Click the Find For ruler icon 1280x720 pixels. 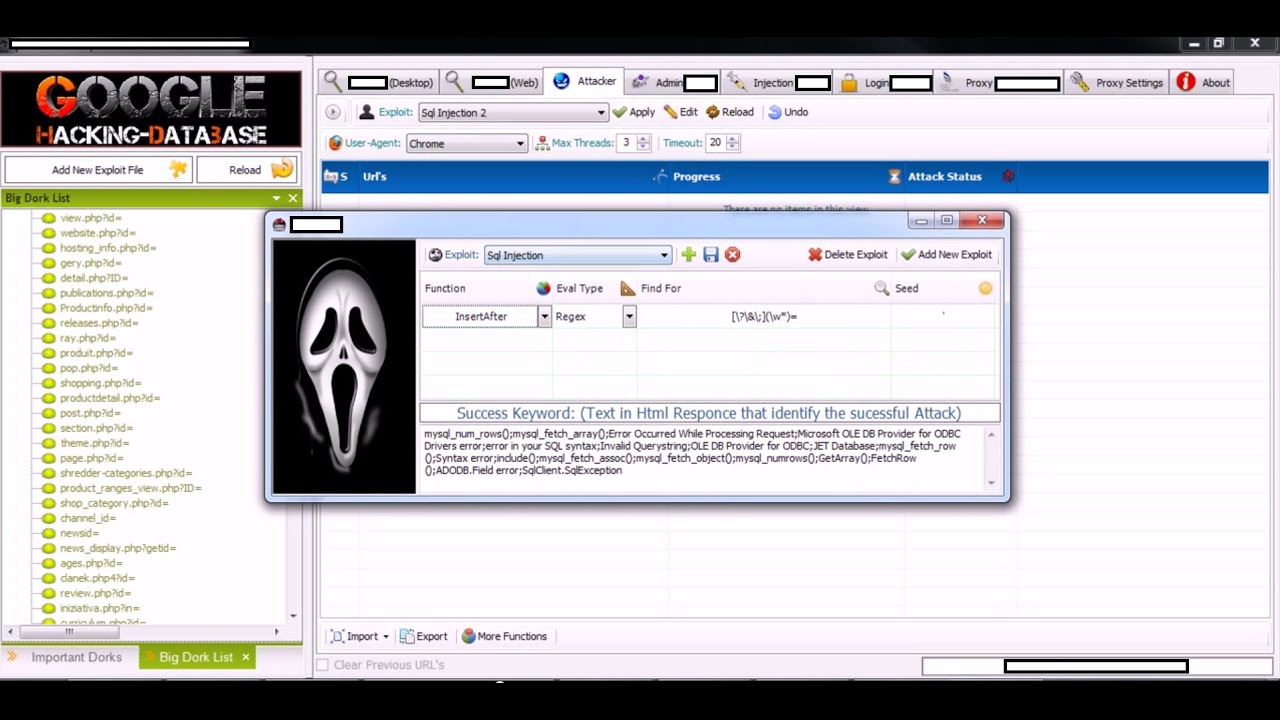point(627,288)
